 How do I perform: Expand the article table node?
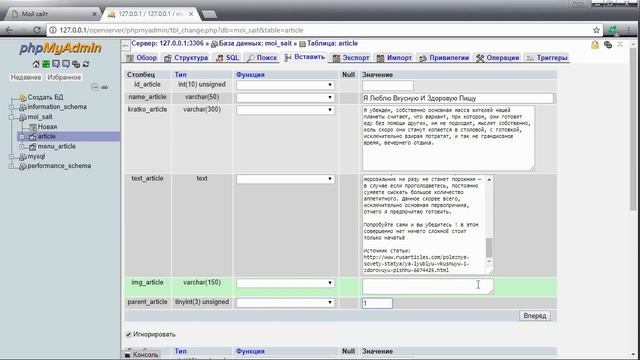pos(22,137)
